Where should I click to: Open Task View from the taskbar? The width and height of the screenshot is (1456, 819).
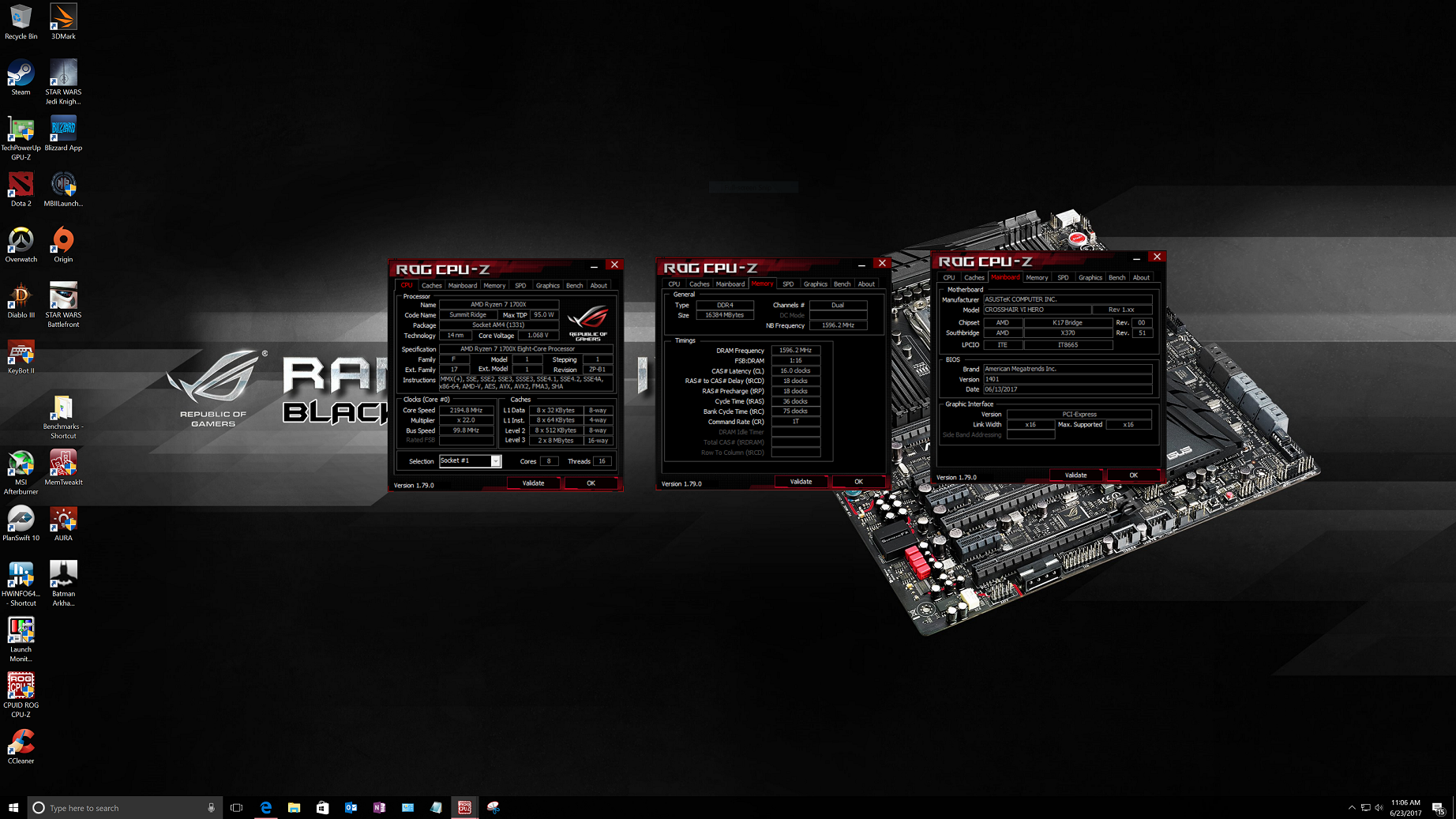(x=236, y=807)
